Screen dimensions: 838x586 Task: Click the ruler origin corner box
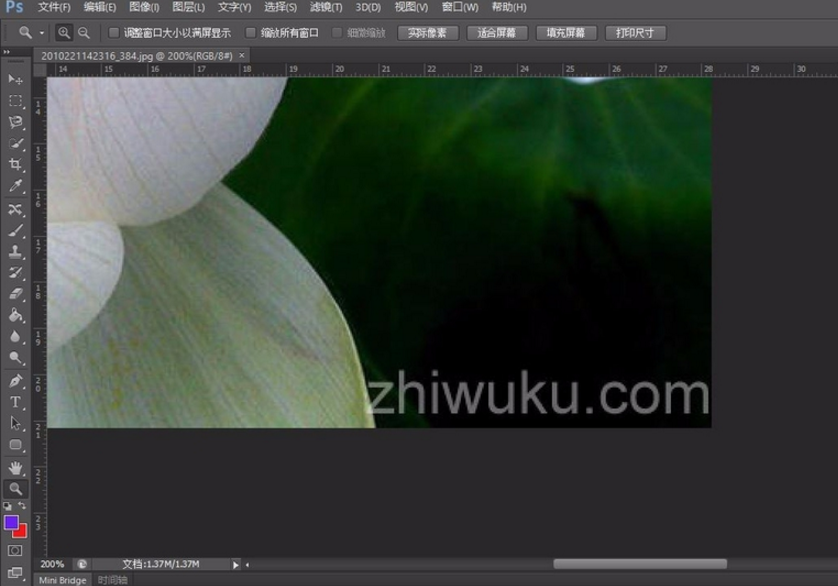[x=40, y=70]
